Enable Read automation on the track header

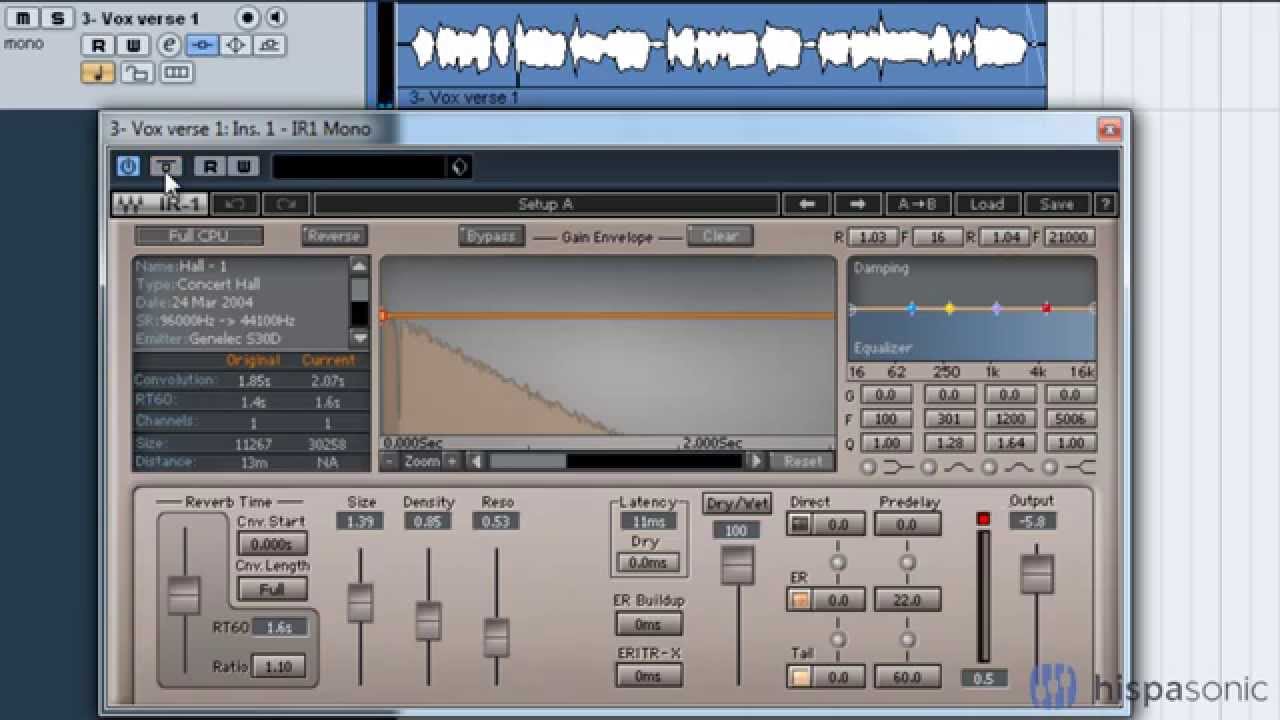98,45
